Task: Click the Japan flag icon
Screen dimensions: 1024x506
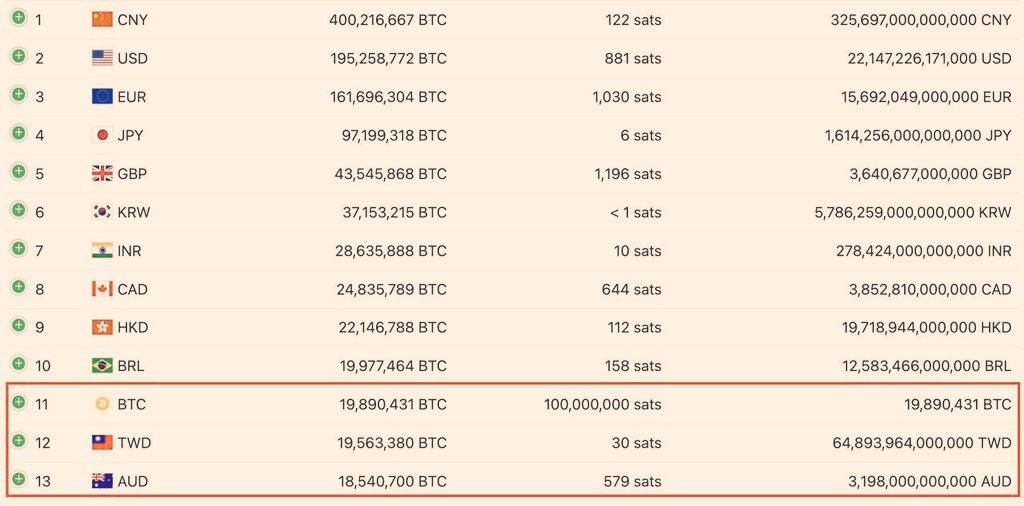Action: pos(103,135)
